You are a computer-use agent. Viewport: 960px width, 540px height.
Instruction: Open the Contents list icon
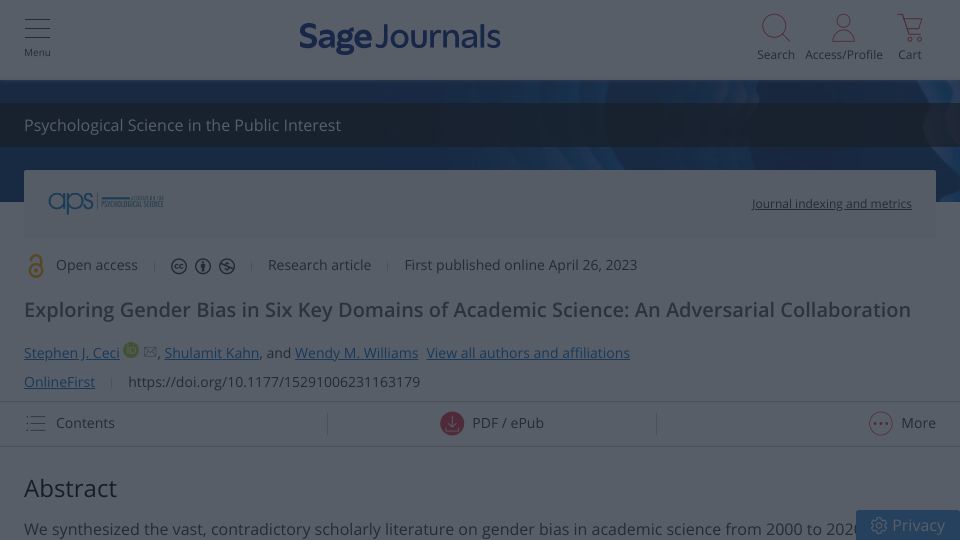(x=36, y=423)
